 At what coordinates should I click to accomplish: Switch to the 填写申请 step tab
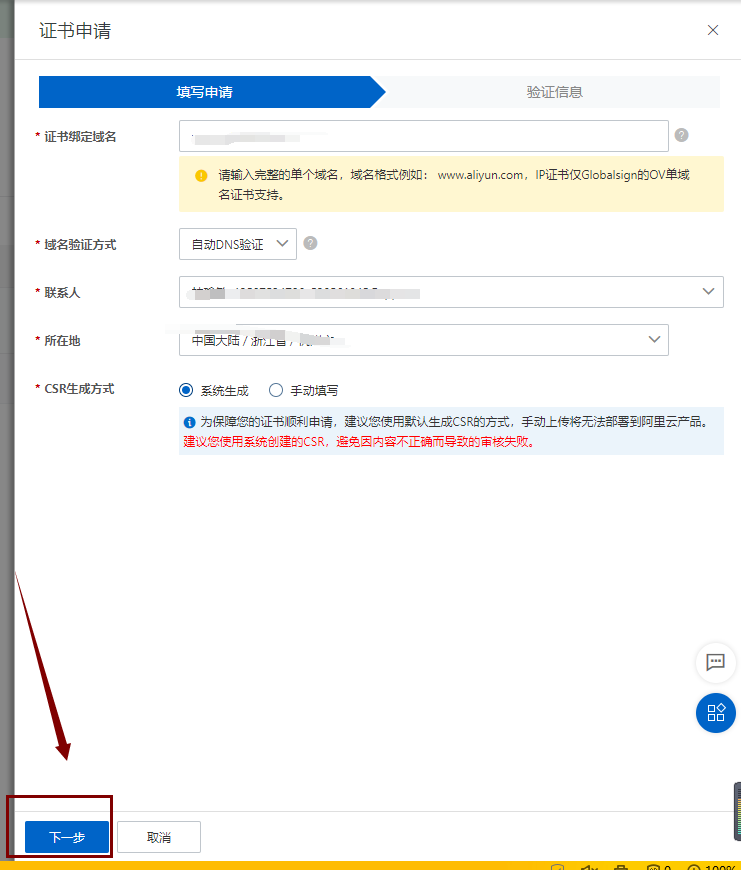pos(205,92)
